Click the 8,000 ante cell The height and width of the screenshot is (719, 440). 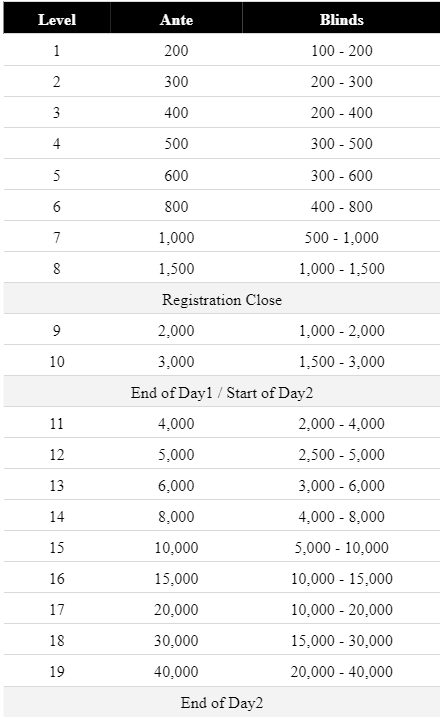pos(176,516)
